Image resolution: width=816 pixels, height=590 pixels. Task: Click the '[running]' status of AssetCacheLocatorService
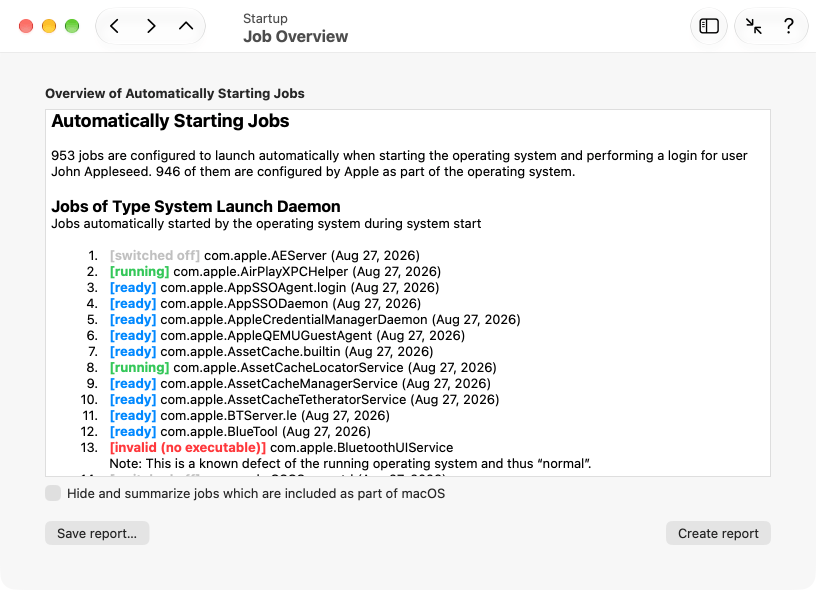point(139,368)
